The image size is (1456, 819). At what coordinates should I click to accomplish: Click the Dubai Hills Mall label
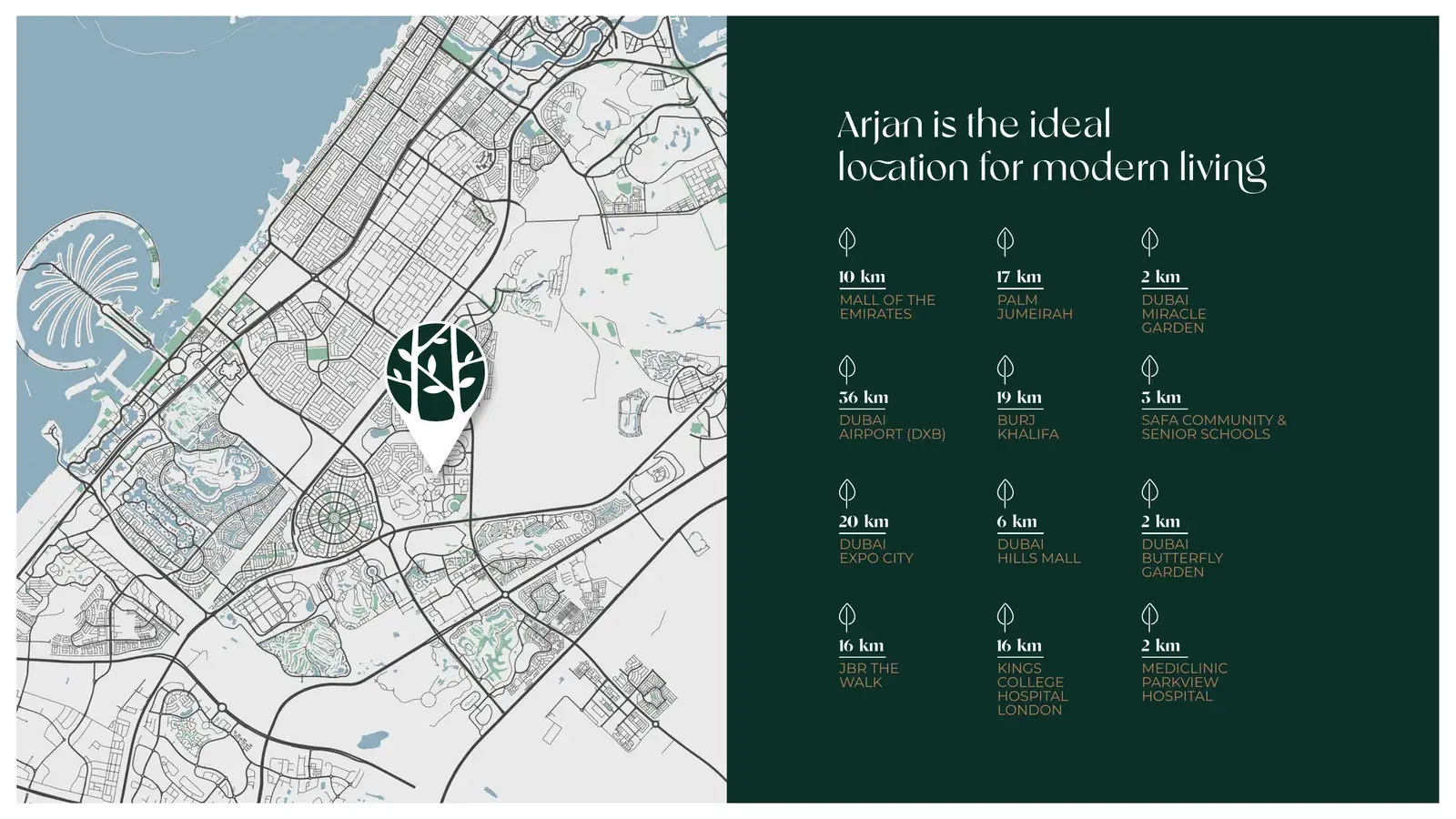coord(1039,551)
